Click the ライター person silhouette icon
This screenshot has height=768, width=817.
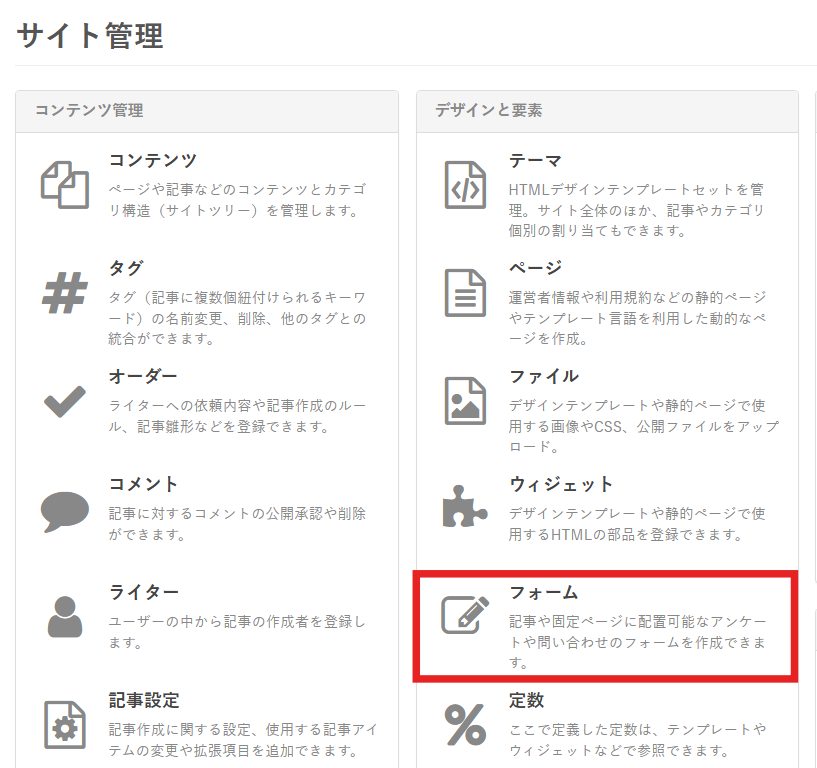click(65, 616)
